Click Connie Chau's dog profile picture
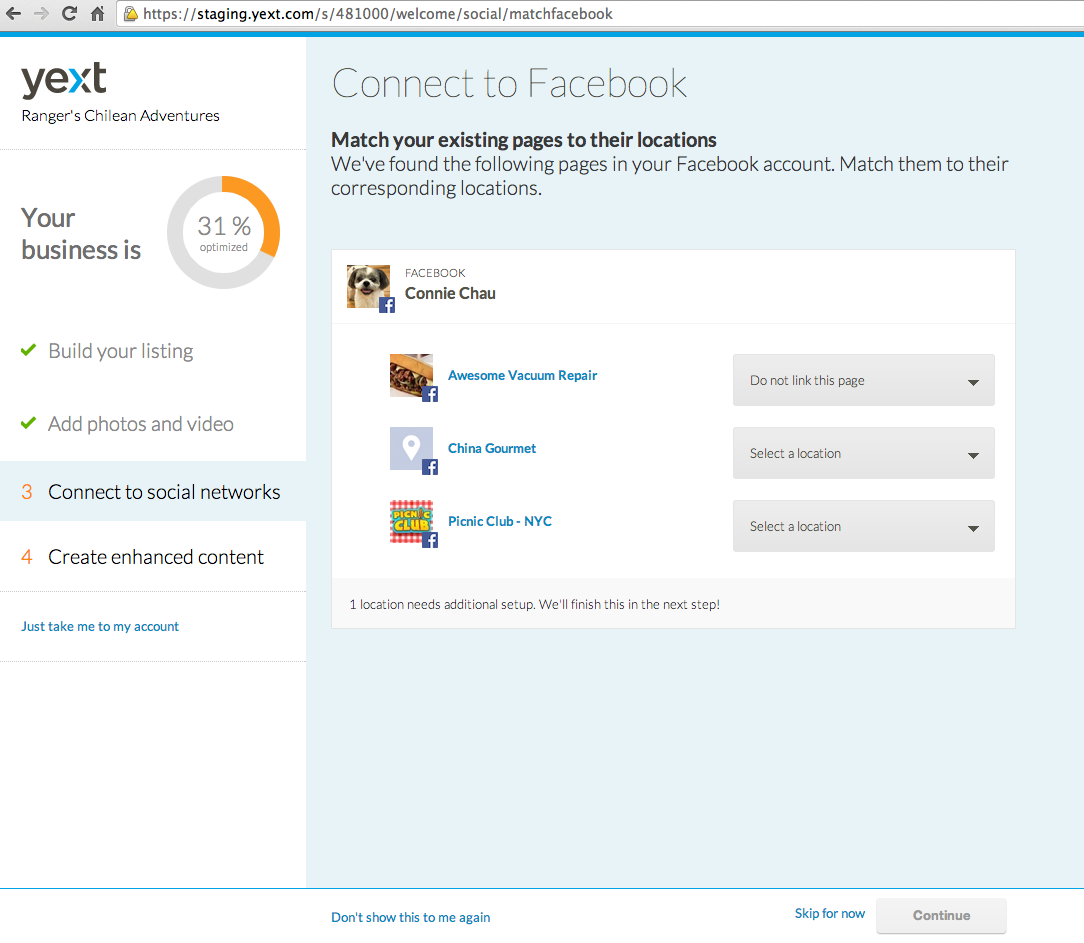 [368, 286]
